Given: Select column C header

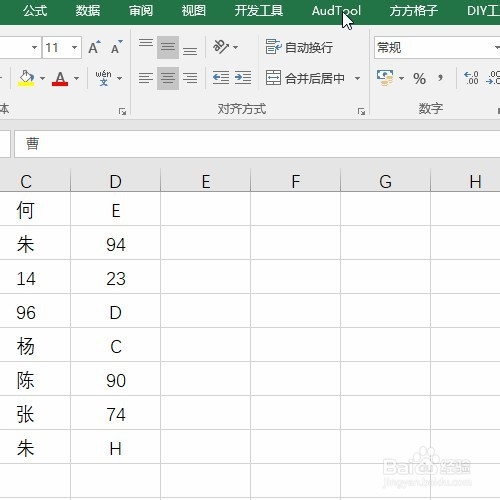Looking at the screenshot, I should 35,182.
